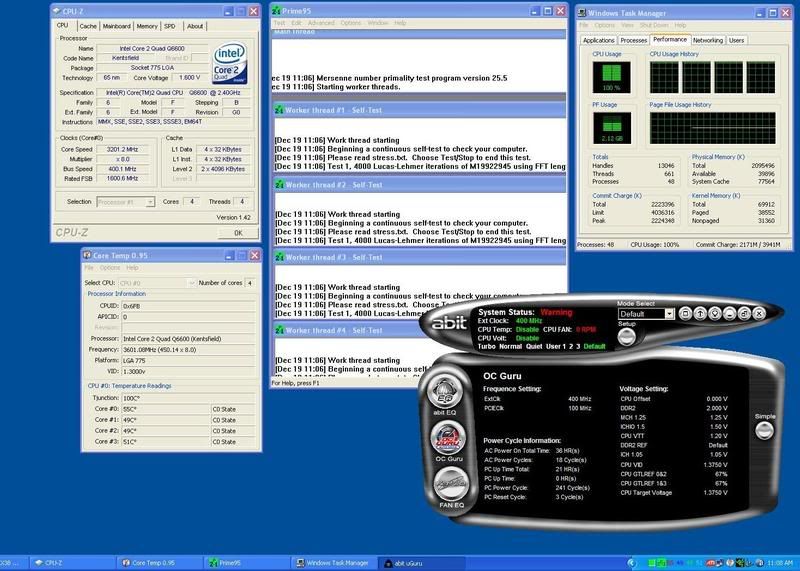The height and width of the screenshot is (571, 800).
Task: Click the CPU VID 1.3750 V value
Action: click(x=715, y=465)
